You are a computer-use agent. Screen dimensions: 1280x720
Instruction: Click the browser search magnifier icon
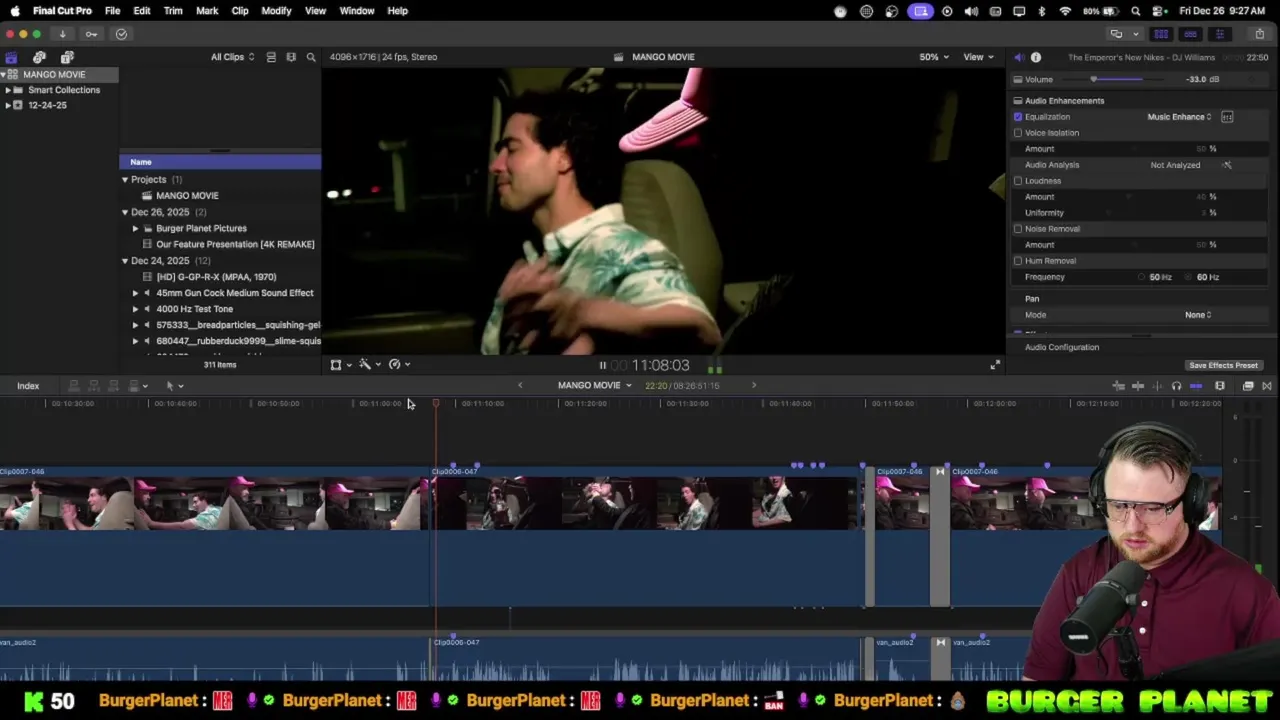(x=311, y=57)
